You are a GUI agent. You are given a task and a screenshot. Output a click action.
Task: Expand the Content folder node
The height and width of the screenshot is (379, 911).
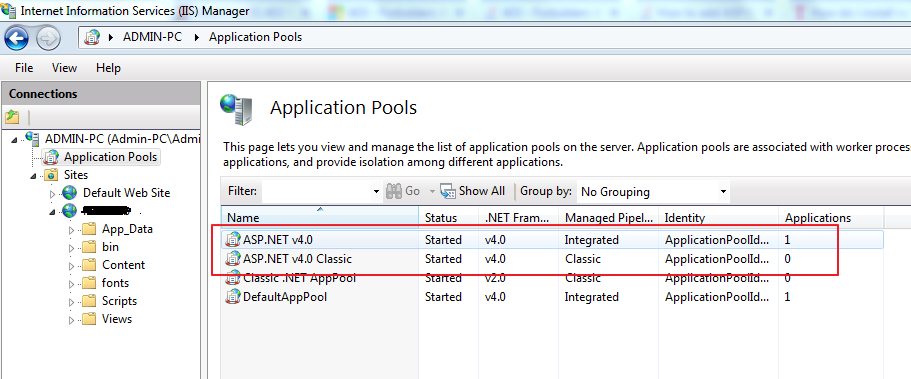pos(71,266)
